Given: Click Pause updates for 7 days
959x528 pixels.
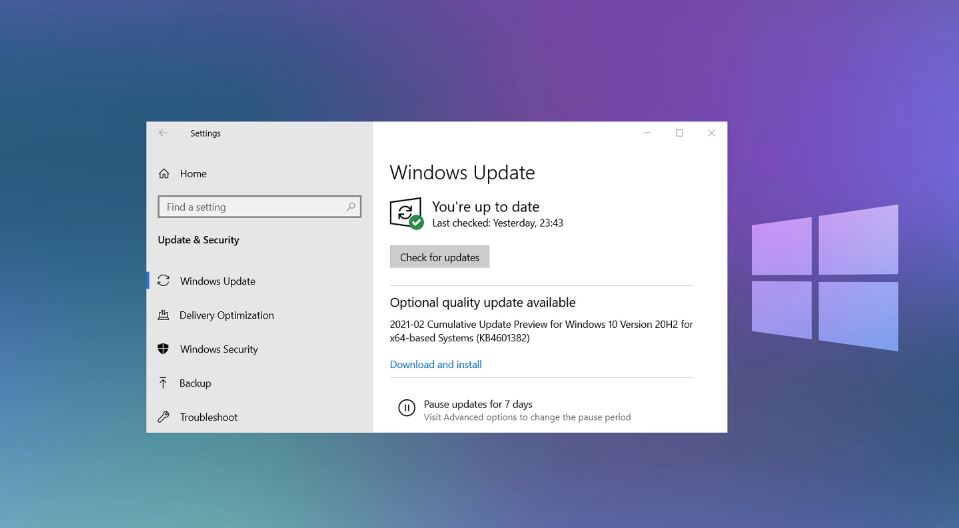Looking at the screenshot, I should pos(478,404).
